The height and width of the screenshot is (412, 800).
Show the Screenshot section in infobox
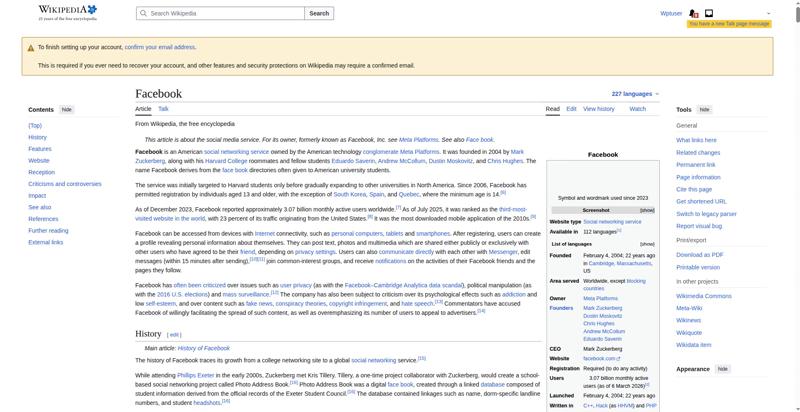point(647,210)
